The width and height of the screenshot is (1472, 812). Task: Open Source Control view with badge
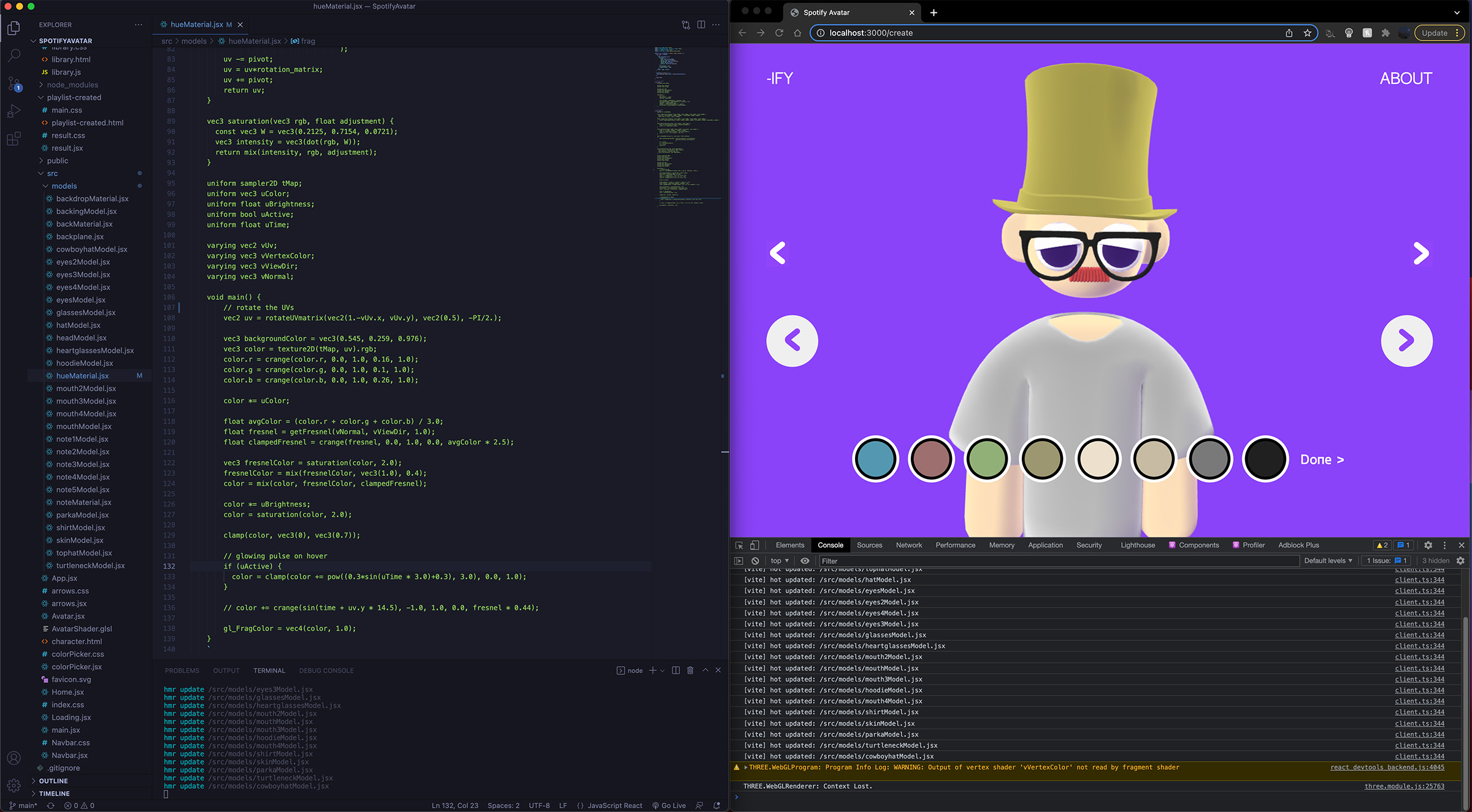[13, 83]
